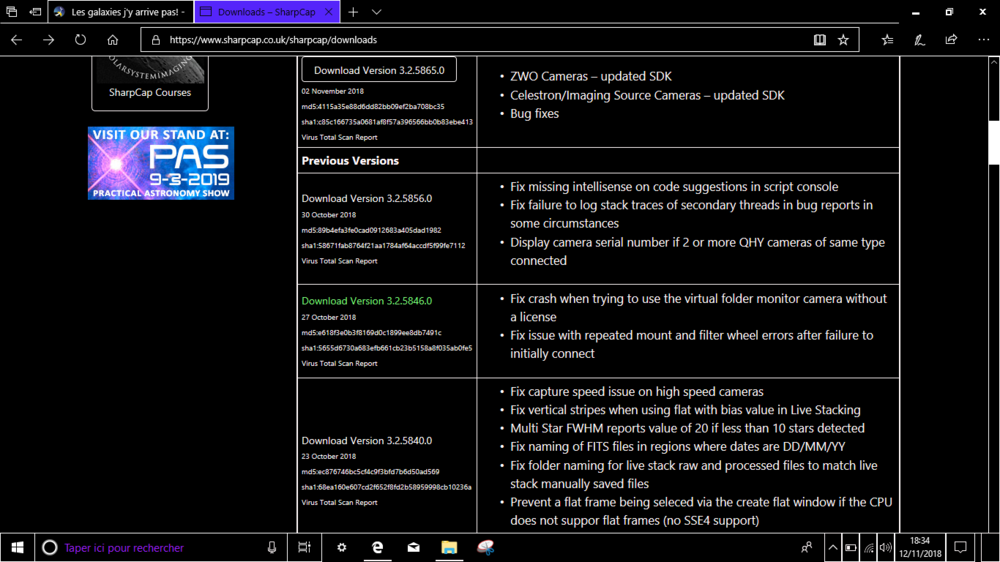This screenshot has height=562, width=1000.
Task: Expand the tab preview chevron
Action: click(376, 11)
